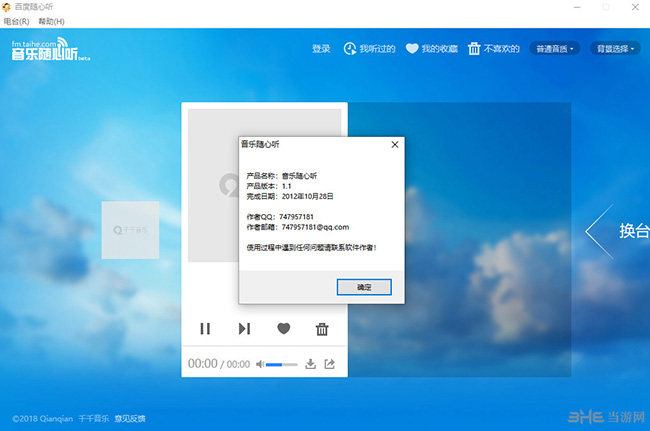650x431 pixels.
Task: Select the author email 747957181@qq.com text
Action: point(315,227)
